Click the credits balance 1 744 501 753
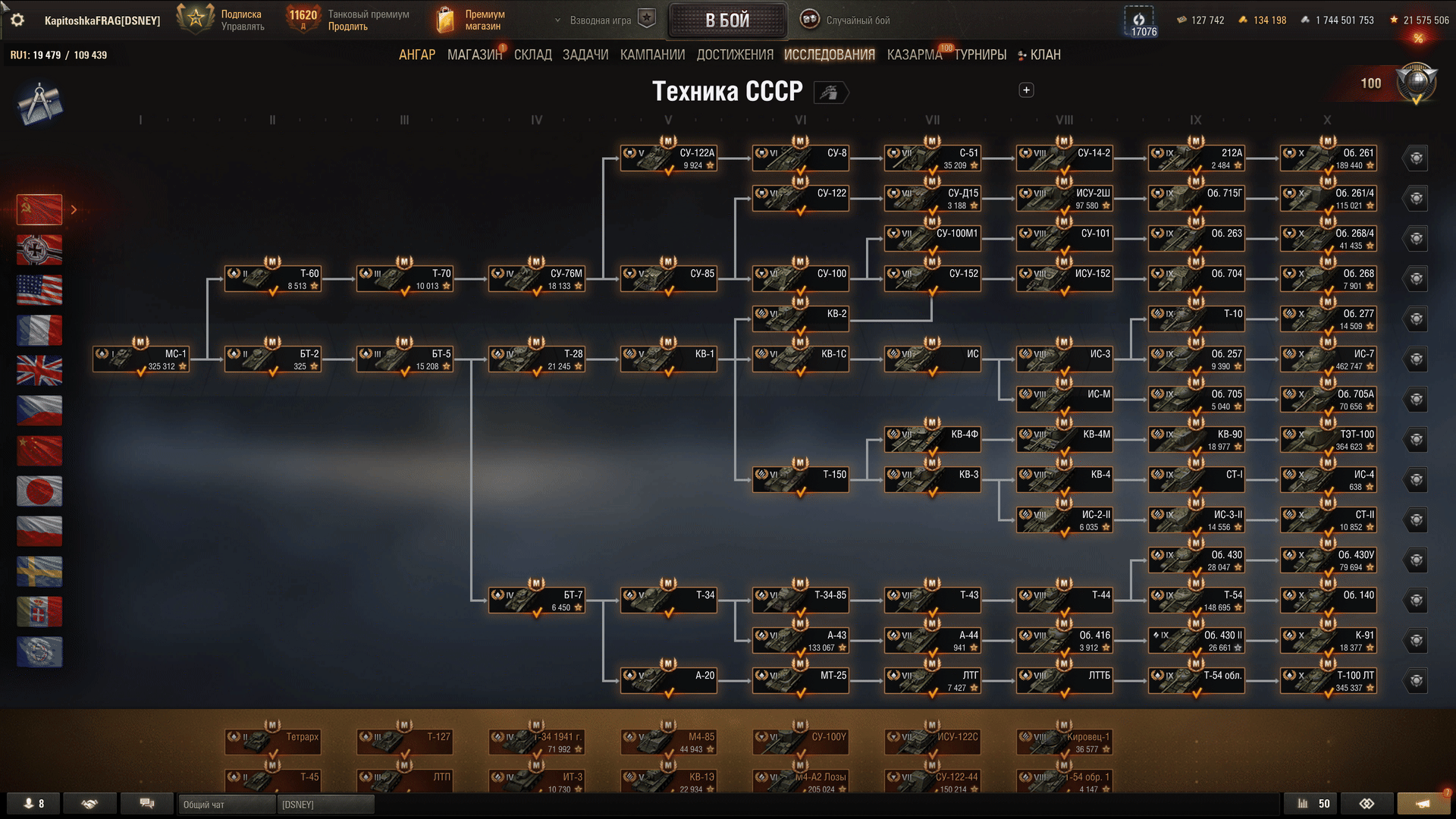The height and width of the screenshot is (819, 1456). tap(1337, 20)
